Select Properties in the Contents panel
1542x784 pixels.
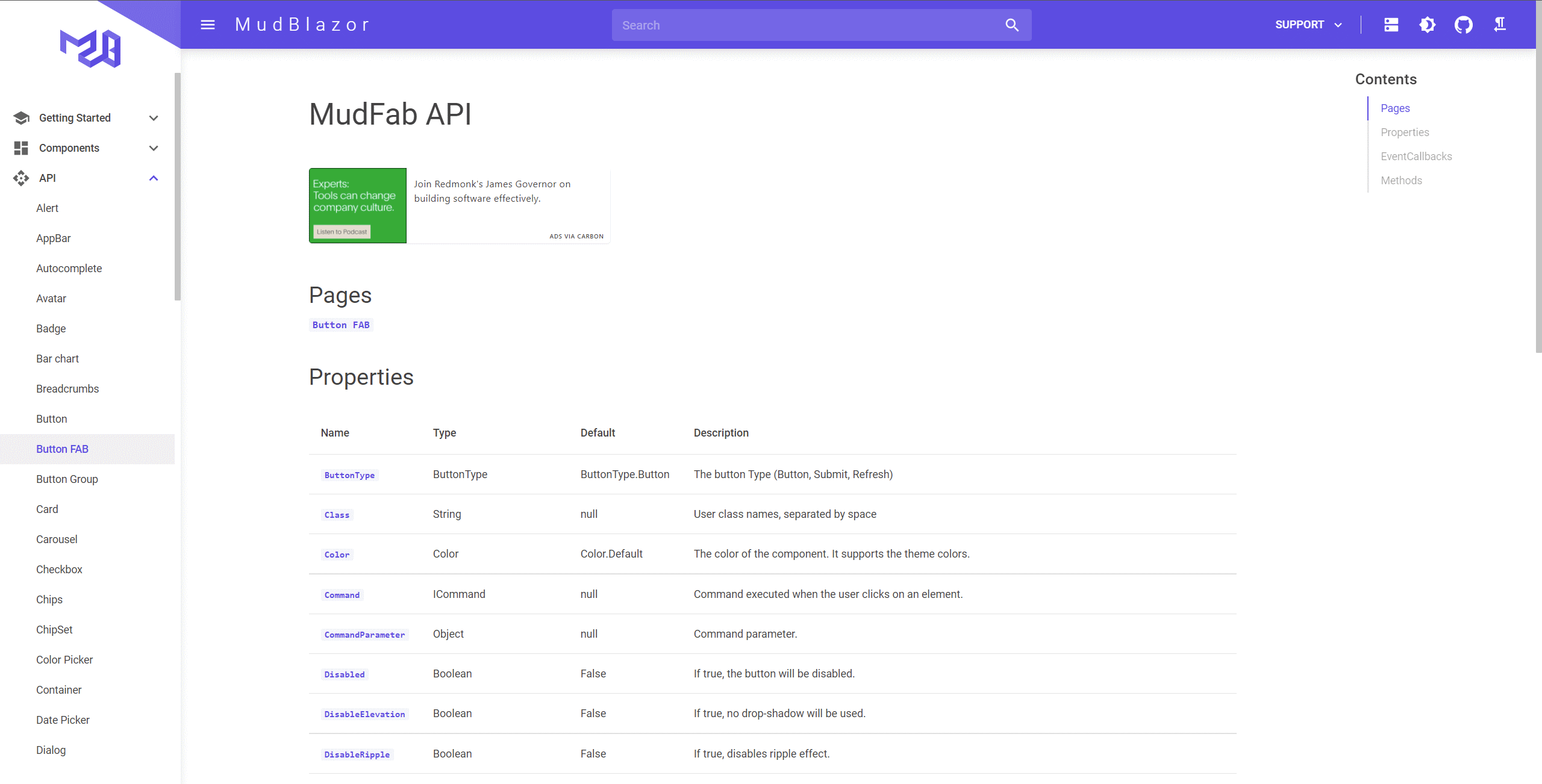pos(1405,132)
